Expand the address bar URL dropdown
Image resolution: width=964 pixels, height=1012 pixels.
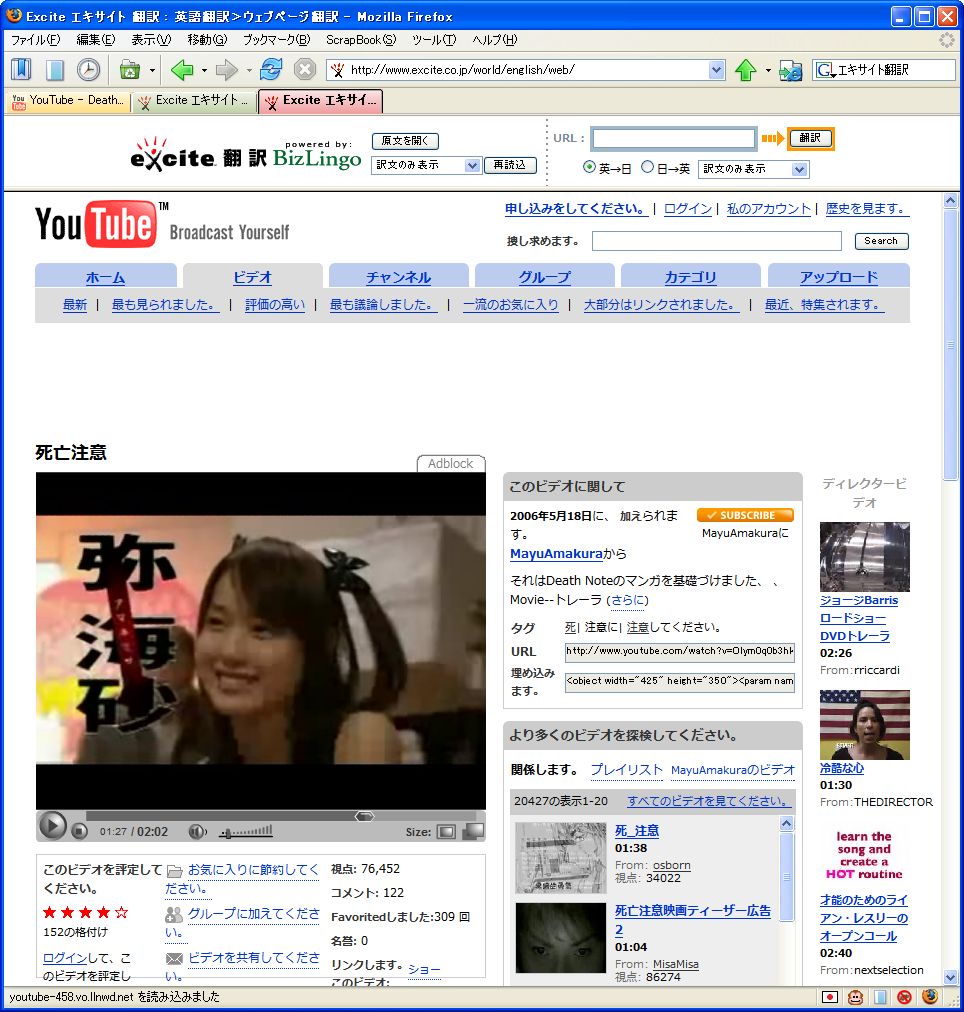pos(716,70)
